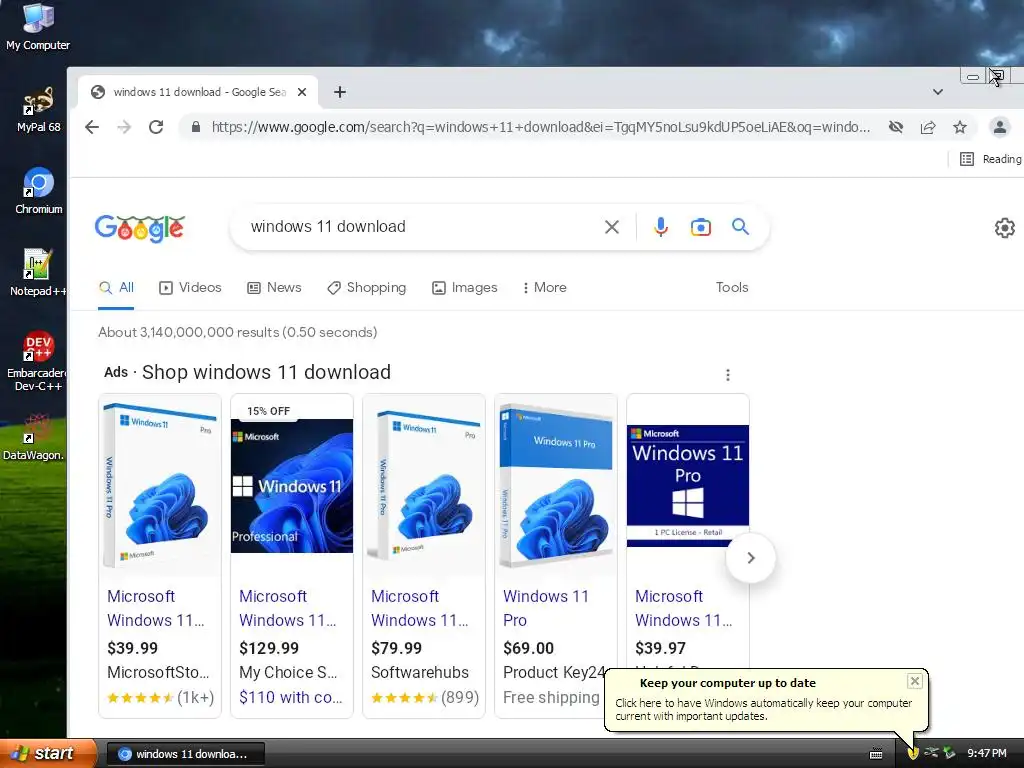Open the 15% OFF Windows 11 Professional image
The image size is (1024, 768).
(292, 485)
